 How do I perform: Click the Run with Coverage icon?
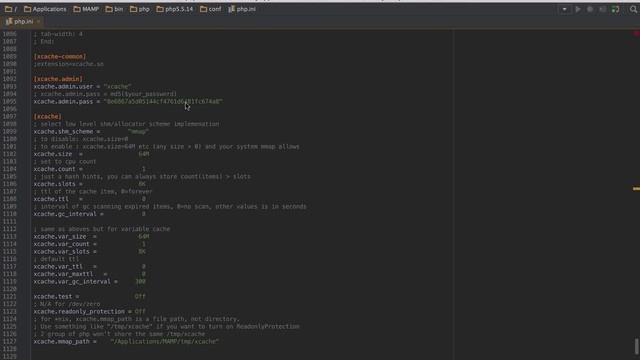click(x=602, y=9)
